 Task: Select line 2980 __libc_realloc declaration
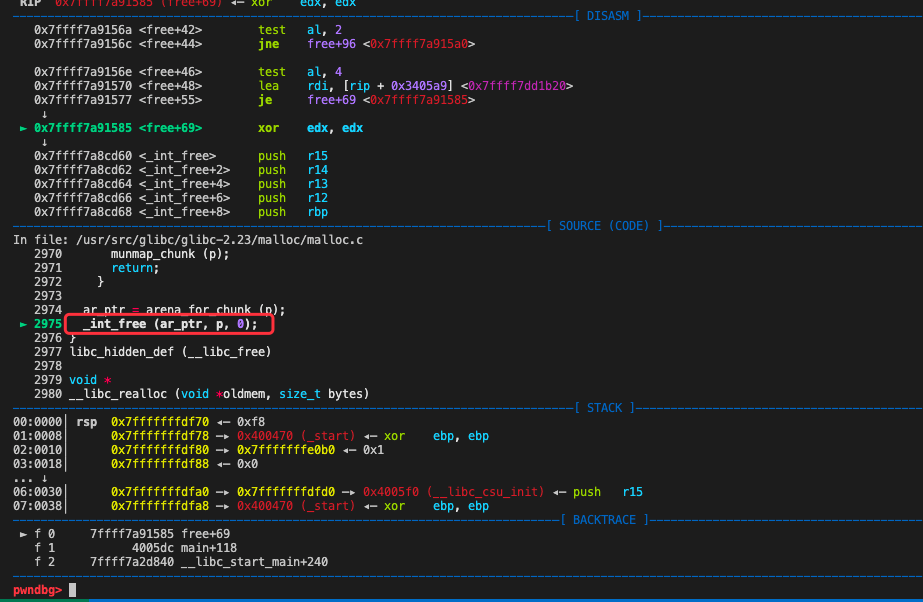tap(201, 394)
